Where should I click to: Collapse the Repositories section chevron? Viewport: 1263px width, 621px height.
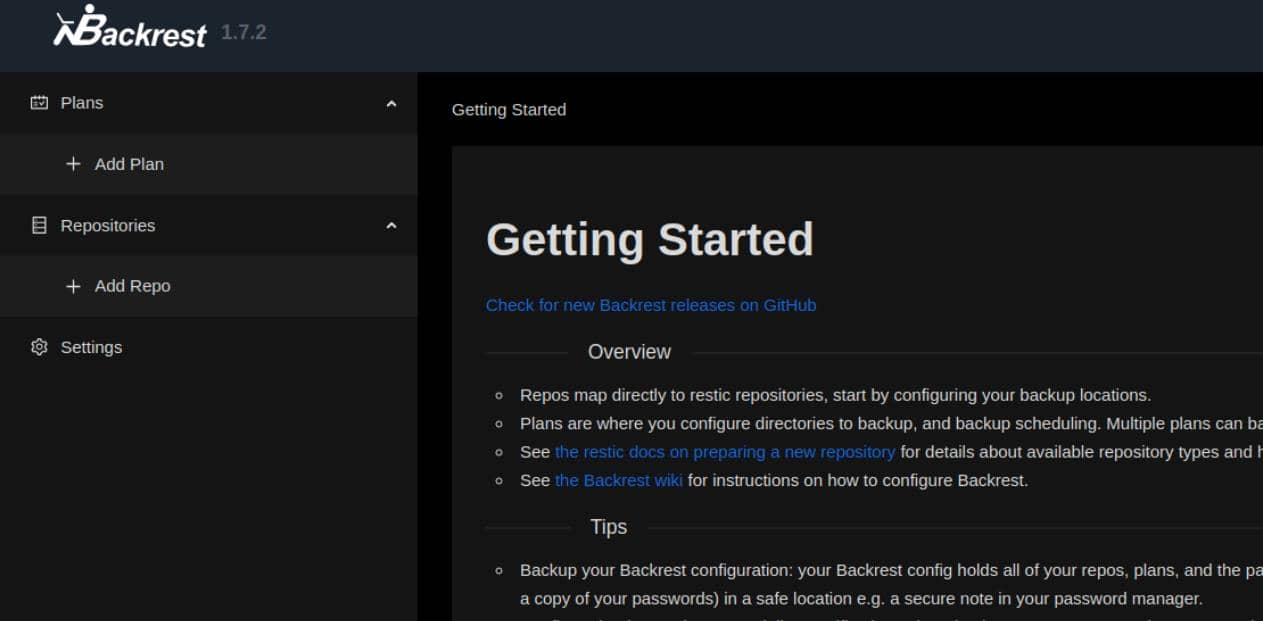pyautogui.click(x=392, y=226)
